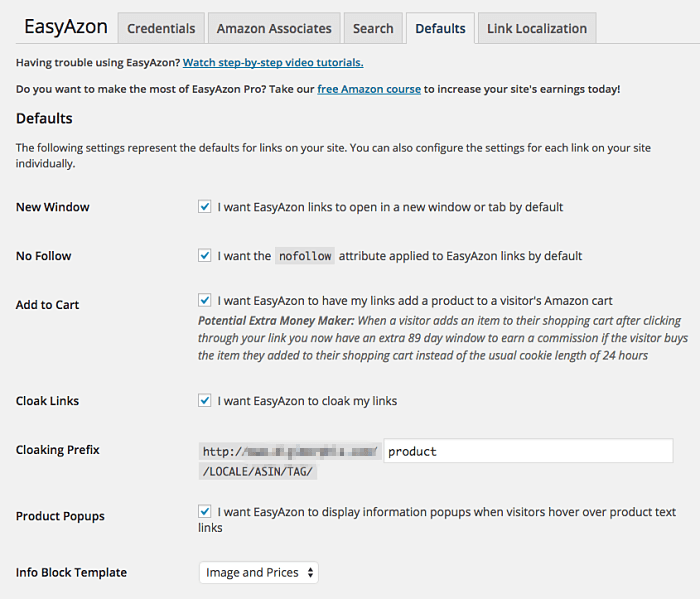
Task: Click the 'Cloak Links' setting label
Action: click(x=47, y=401)
